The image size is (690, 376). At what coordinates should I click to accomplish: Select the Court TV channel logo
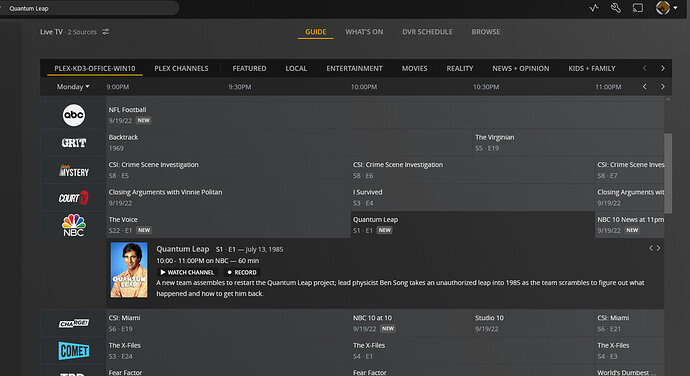click(73, 198)
